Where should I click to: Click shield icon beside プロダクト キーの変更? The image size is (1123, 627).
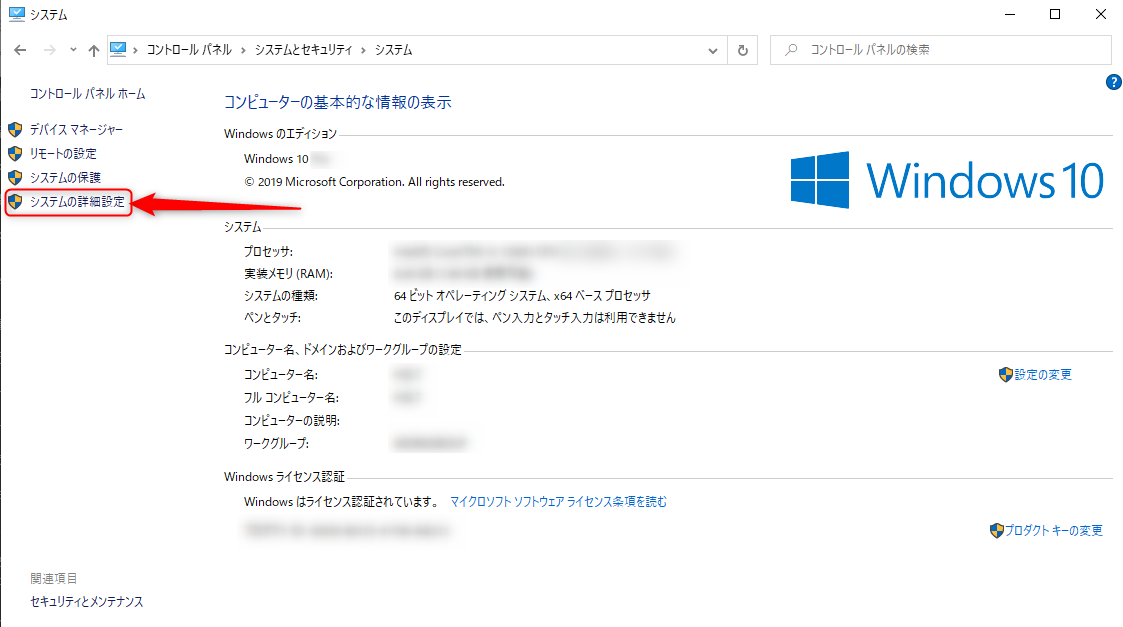[996, 531]
